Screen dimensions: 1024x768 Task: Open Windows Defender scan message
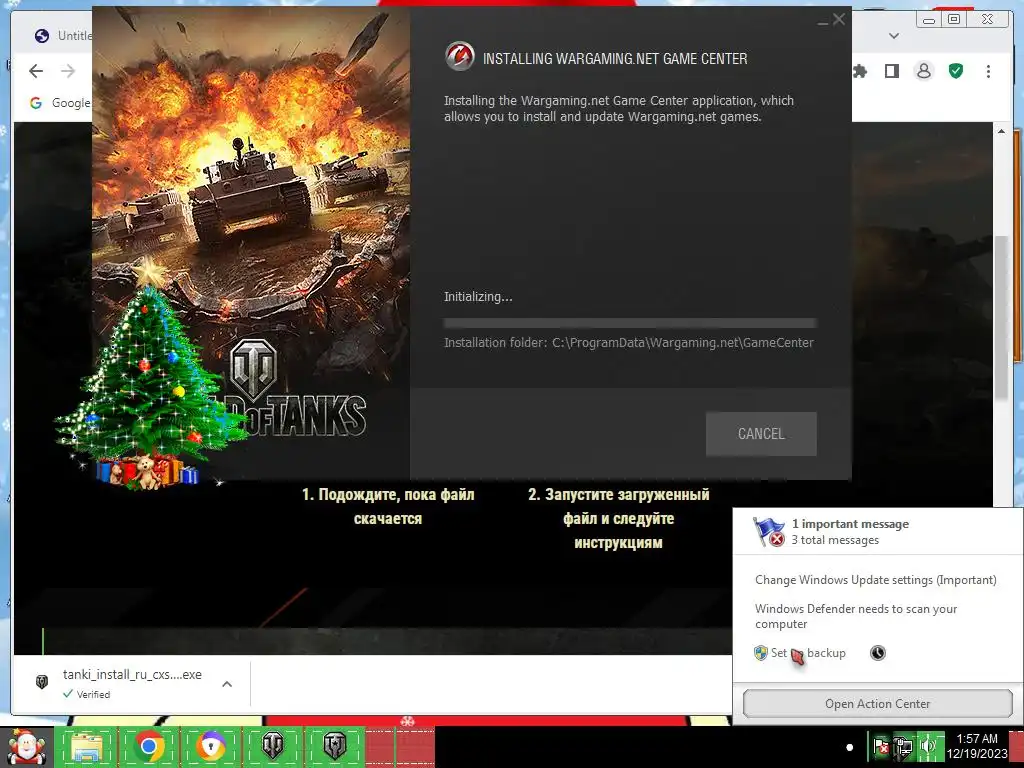tap(856, 616)
